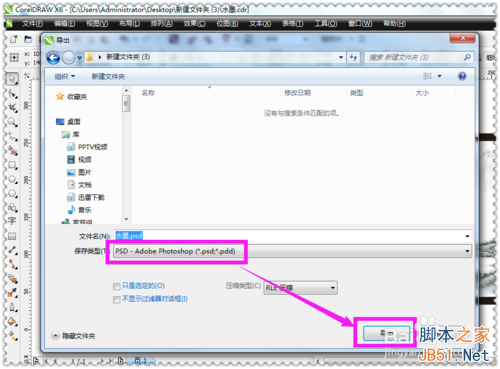This screenshot has height=369, width=500.
Task: Select the Table tool in CorelDRAW toolbox
Action: pos(12,236)
